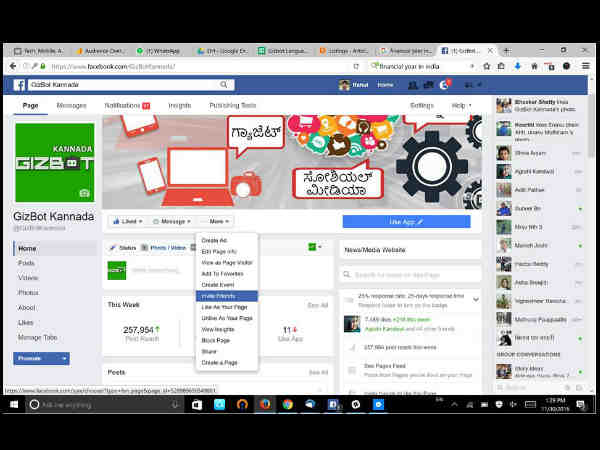Open a new browser tab with plus
The image size is (600, 450).
(507, 51)
